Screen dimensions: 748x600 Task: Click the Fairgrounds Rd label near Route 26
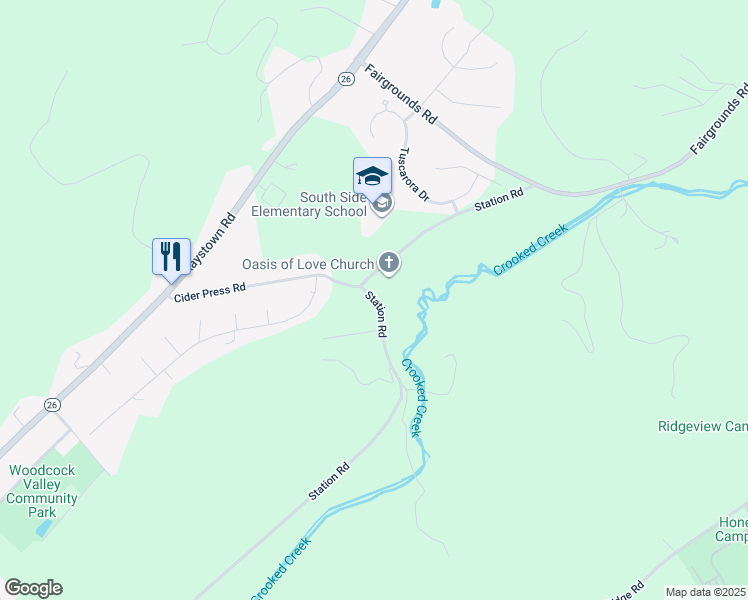tap(401, 94)
